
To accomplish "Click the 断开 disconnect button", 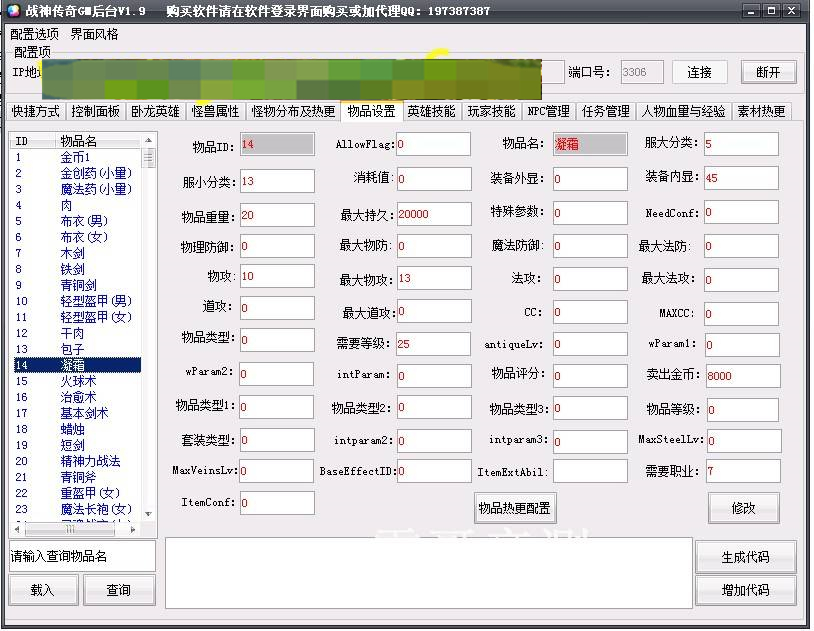I will click(768, 71).
